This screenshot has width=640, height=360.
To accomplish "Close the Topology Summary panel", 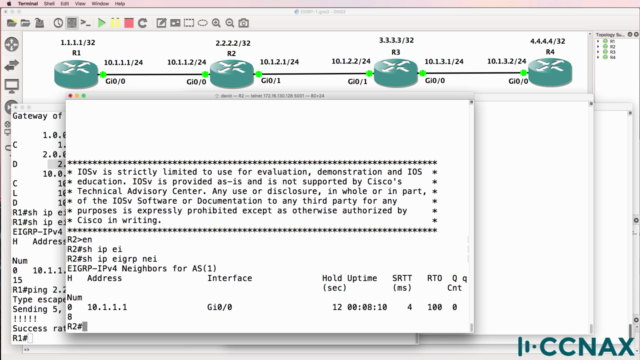I will point(636,35).
